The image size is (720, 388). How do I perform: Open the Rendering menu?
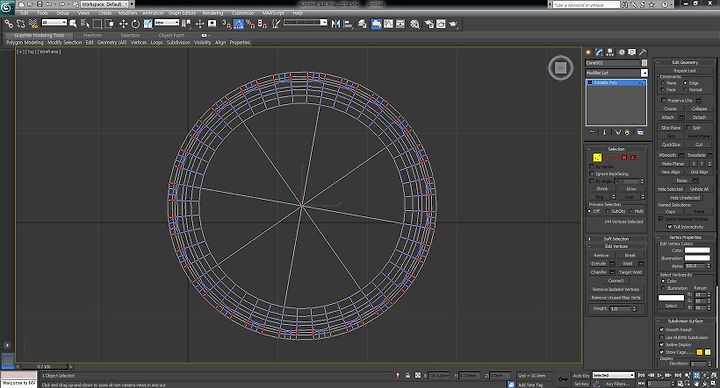(213, 13)
